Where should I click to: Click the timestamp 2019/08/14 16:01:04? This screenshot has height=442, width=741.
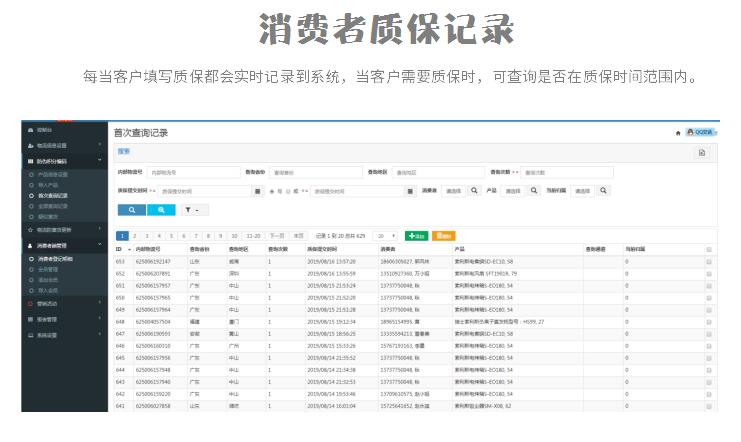tap(331, 407)
